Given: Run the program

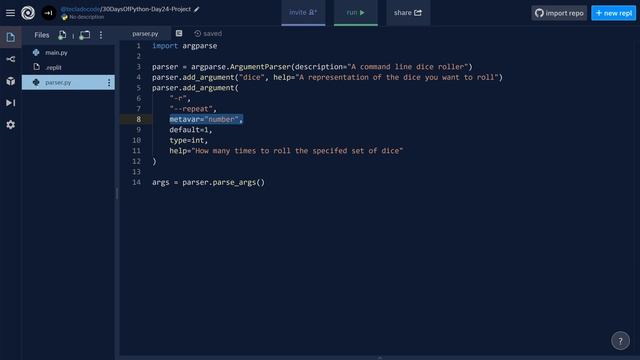Looking at the screenshot, I should coord(356,13).
